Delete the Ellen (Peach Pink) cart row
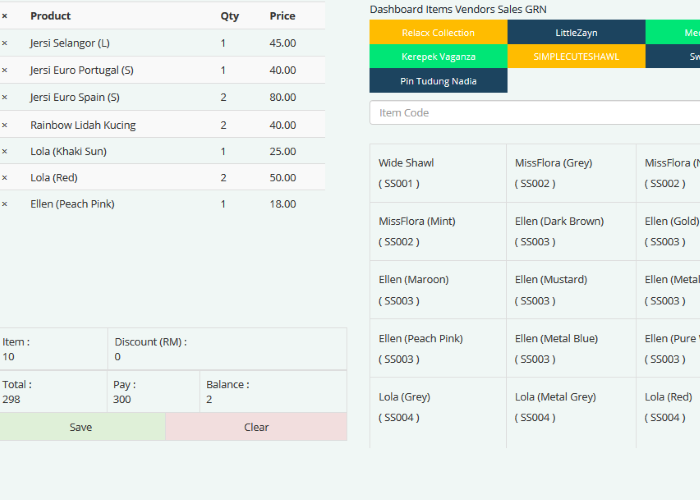The height and width of the screenshot is (500, 700). (4, 204)
